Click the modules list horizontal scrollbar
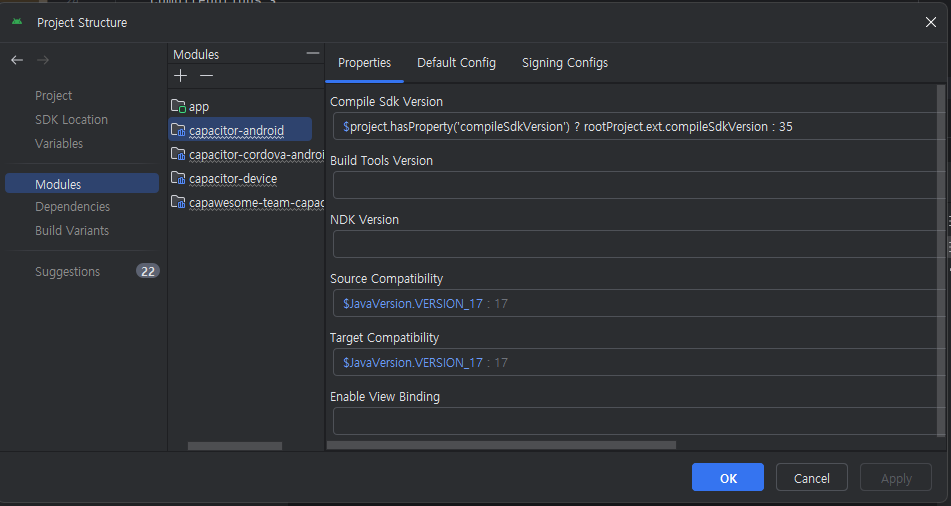This screenshot has height=506, width=951. [235, 446]
